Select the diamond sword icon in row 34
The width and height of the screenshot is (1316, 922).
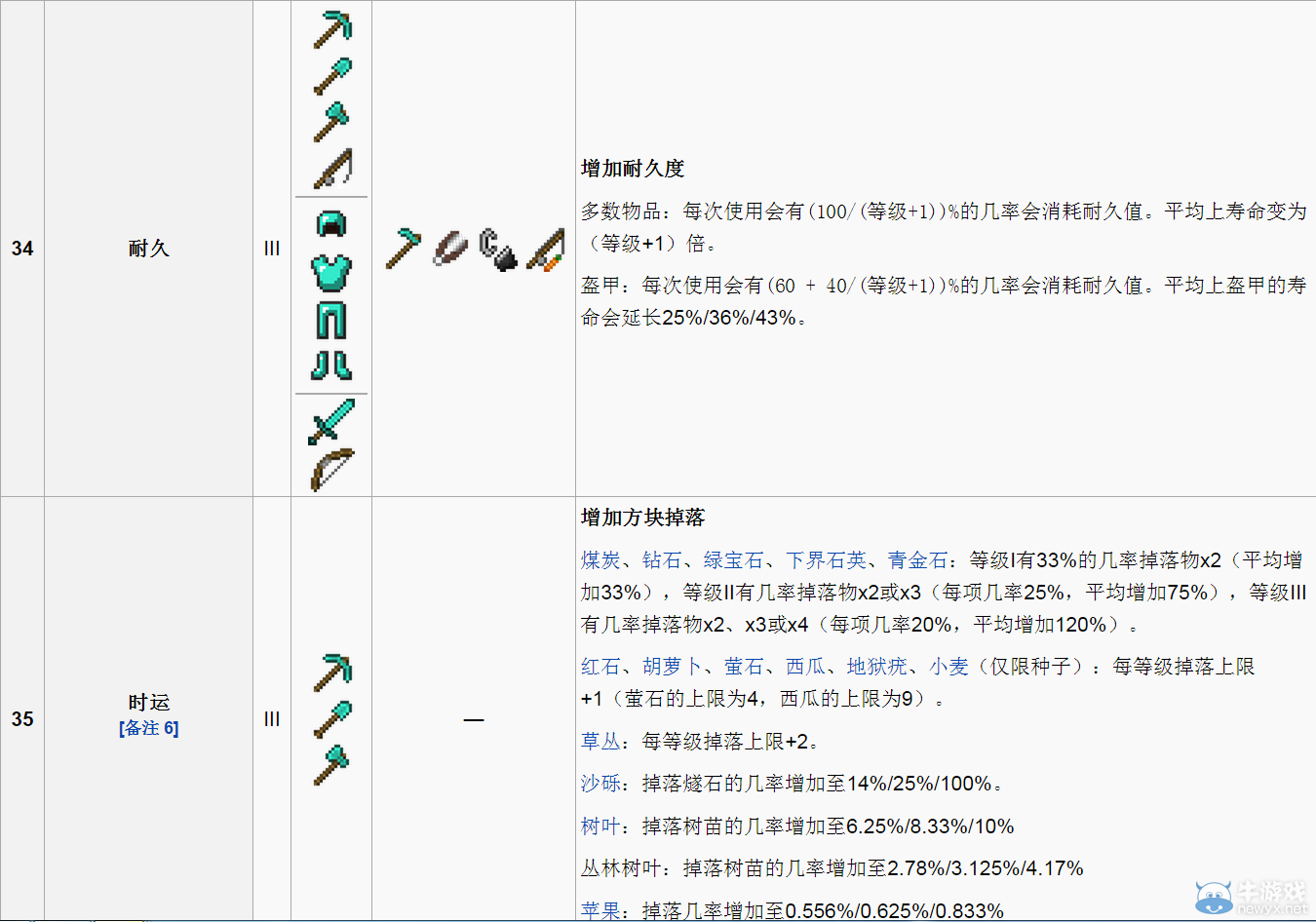click(x=331, y=419)
